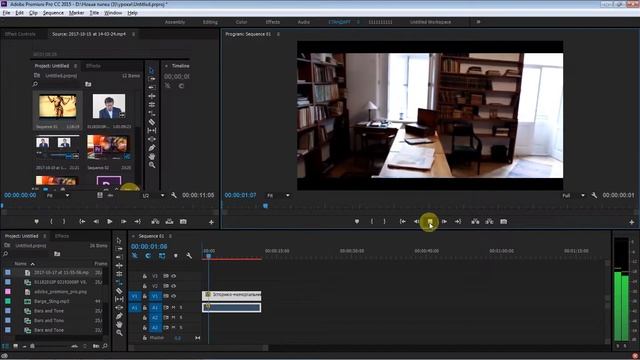This screenshot has height=360, width=640.
Task: Click the Extract button in Program monitor
Action: coord(489,221)
